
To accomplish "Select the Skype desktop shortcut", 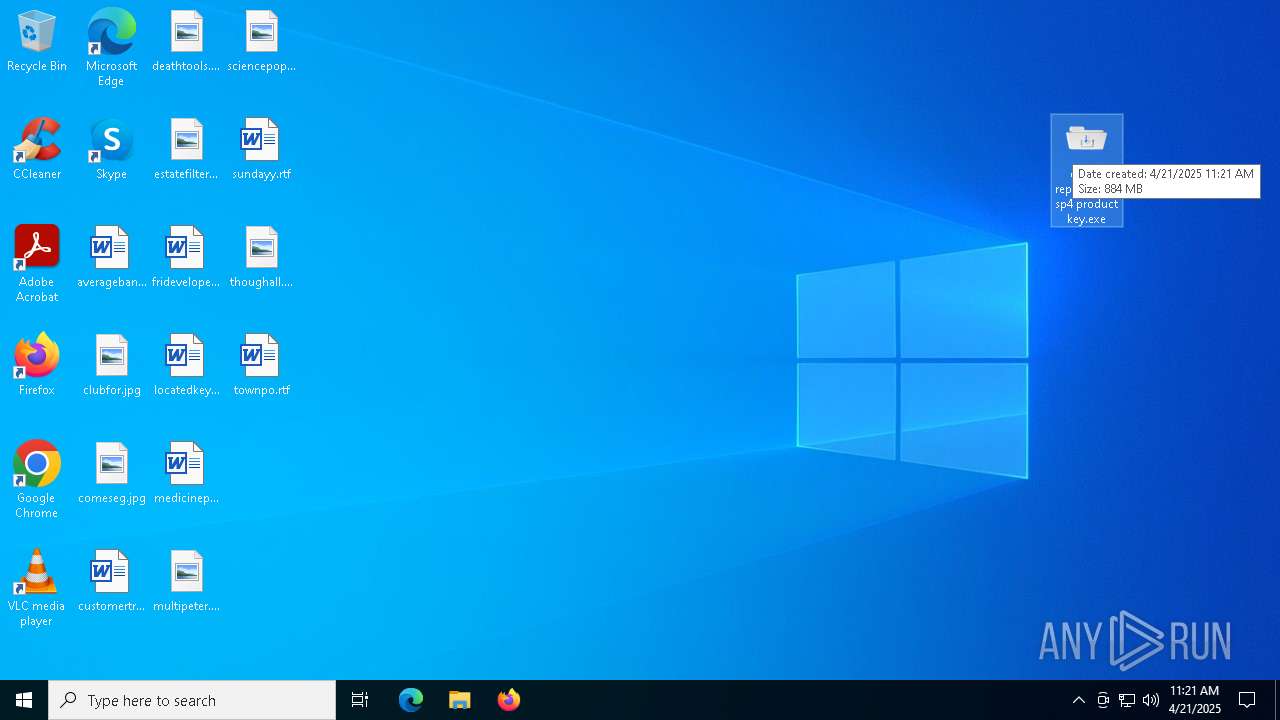I will [x=111, y=150].
